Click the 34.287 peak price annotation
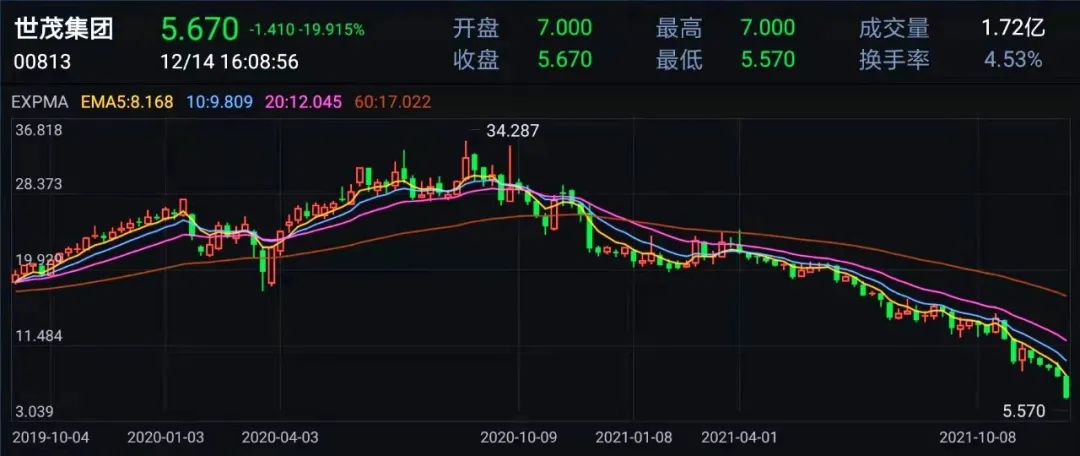Viewport: 1080px width, 456px height. (512, 131)
